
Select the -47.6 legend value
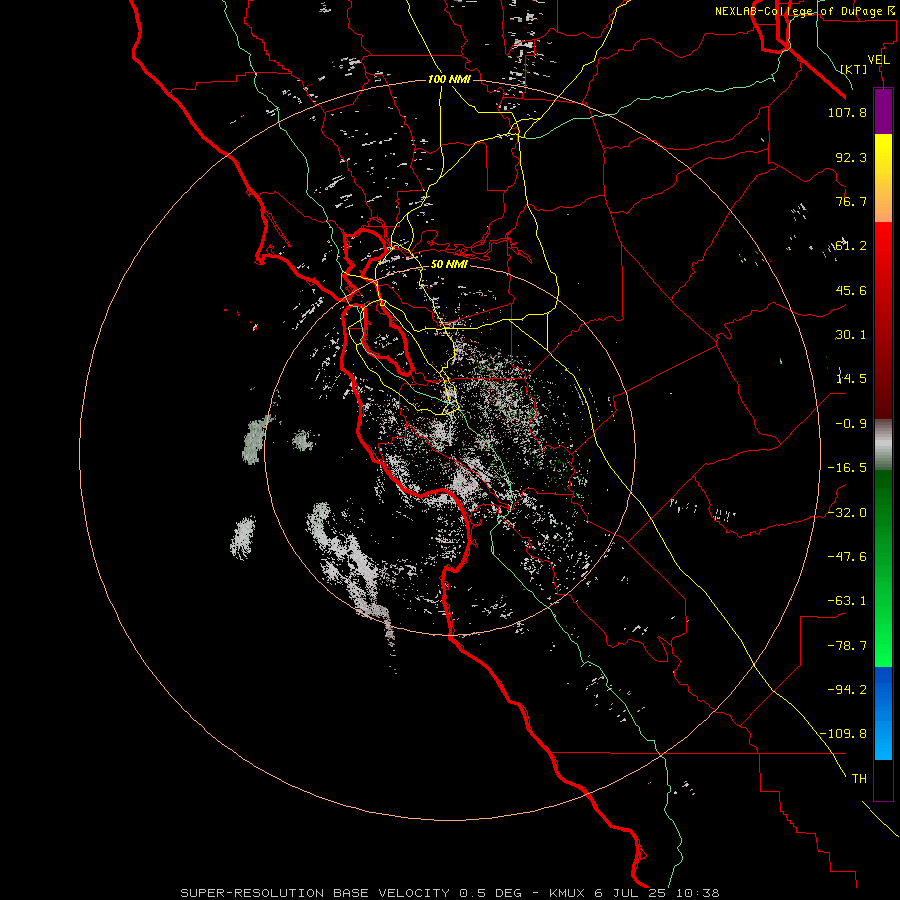847,557
